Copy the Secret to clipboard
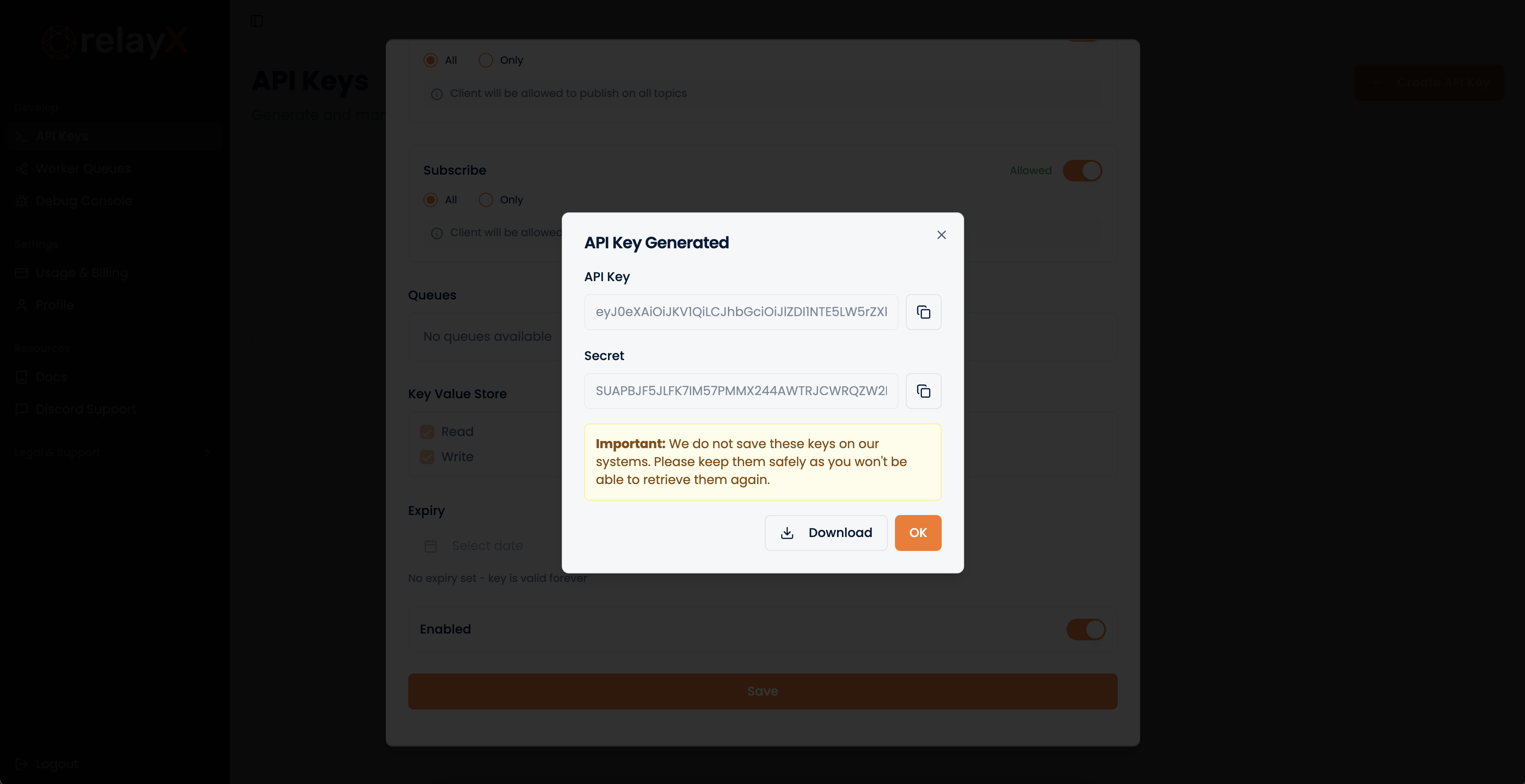 coord(923,391)
